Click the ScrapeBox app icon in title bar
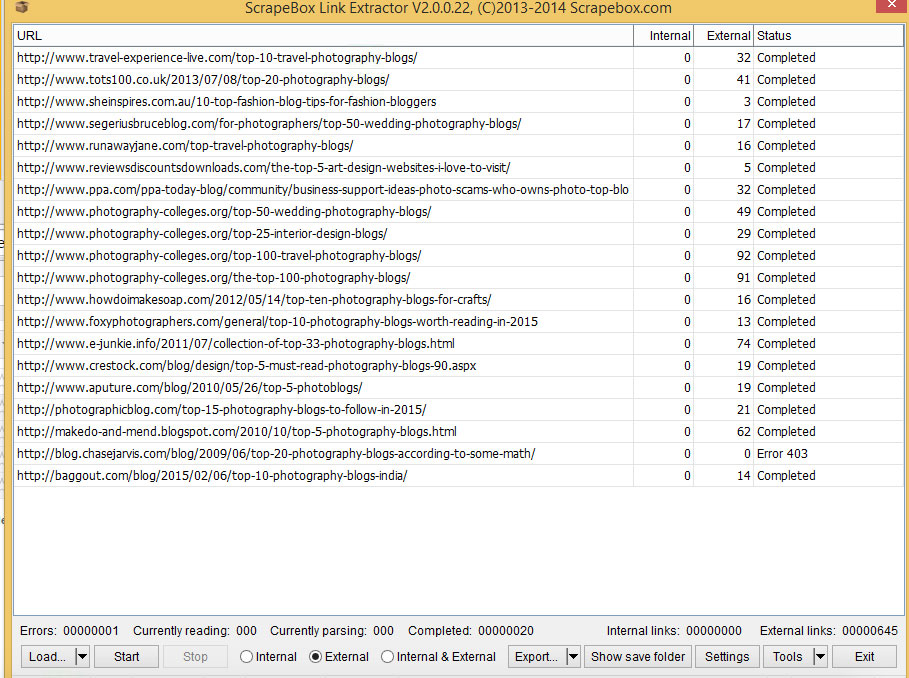The width and height of the screenshot is (909, 678). point(22,8)
